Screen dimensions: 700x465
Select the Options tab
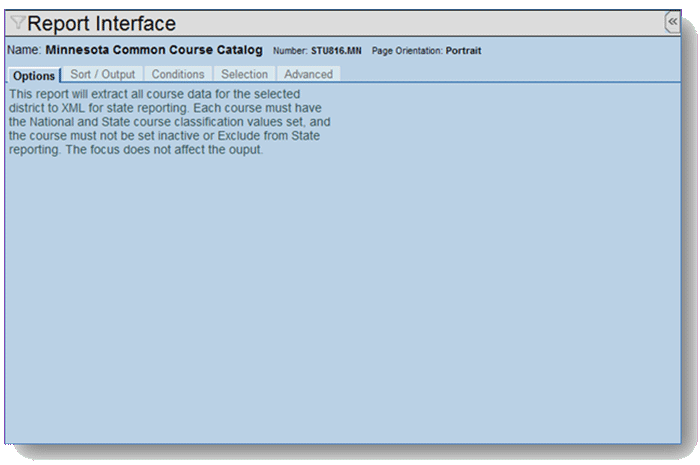click(34, 75)
